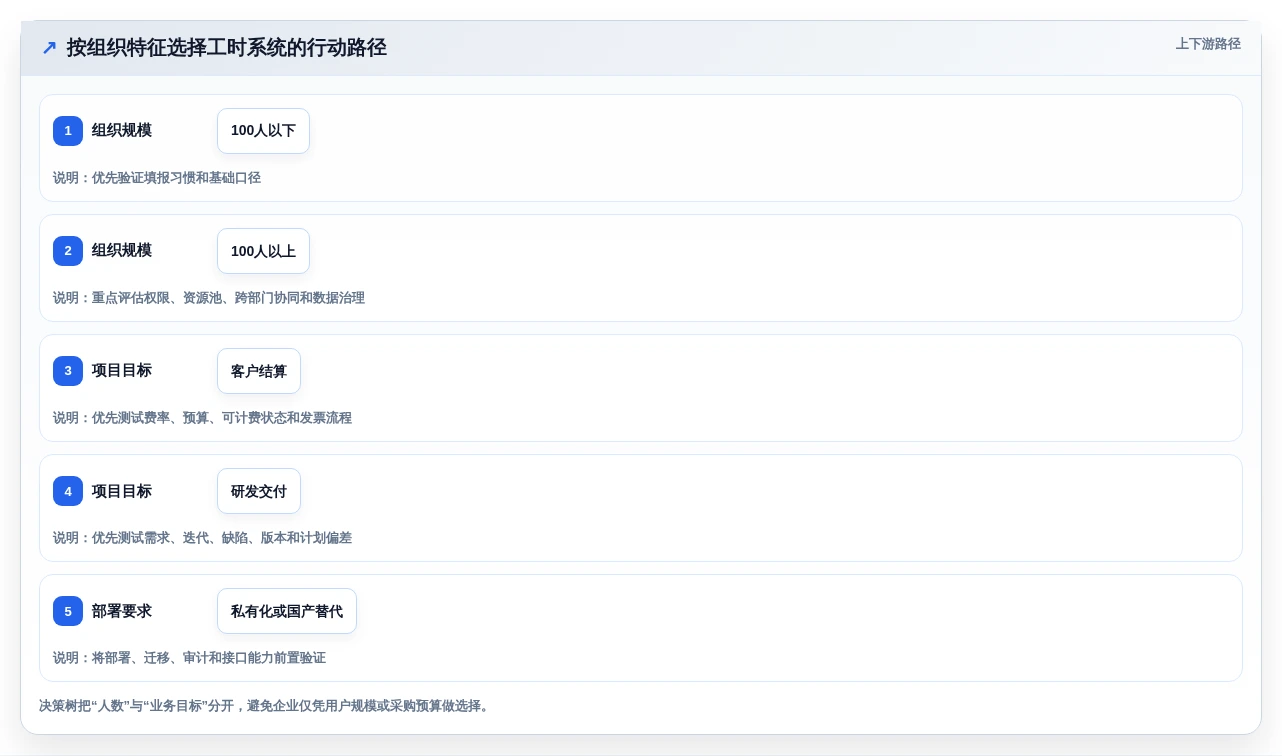Click the footer note starting with 决策树把
Viewport: 1282px width, 756px height.
click(x=267, y=706)
